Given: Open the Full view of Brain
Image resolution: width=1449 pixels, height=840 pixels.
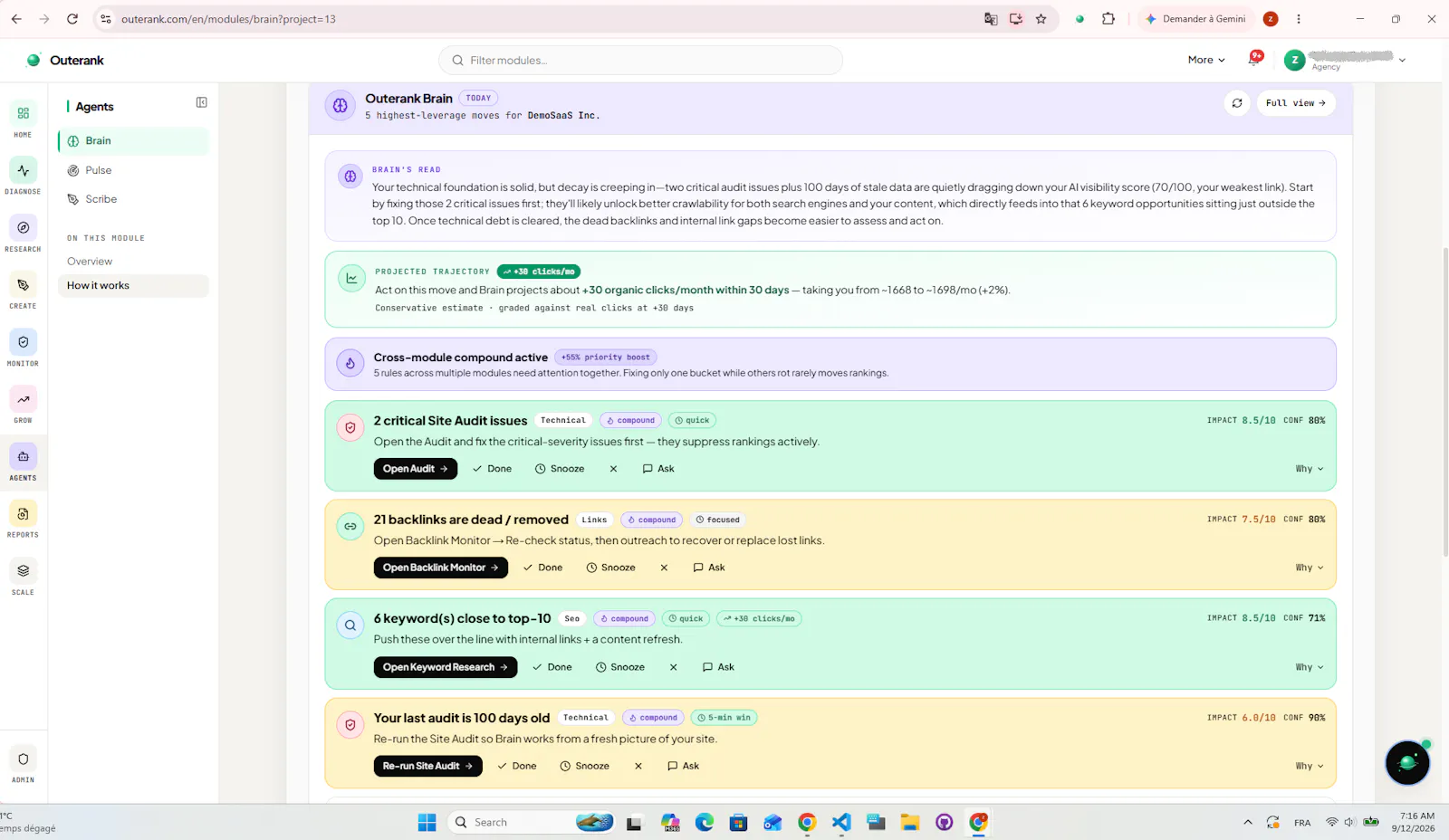Looking at the screenshot, I should point(1296,103).
